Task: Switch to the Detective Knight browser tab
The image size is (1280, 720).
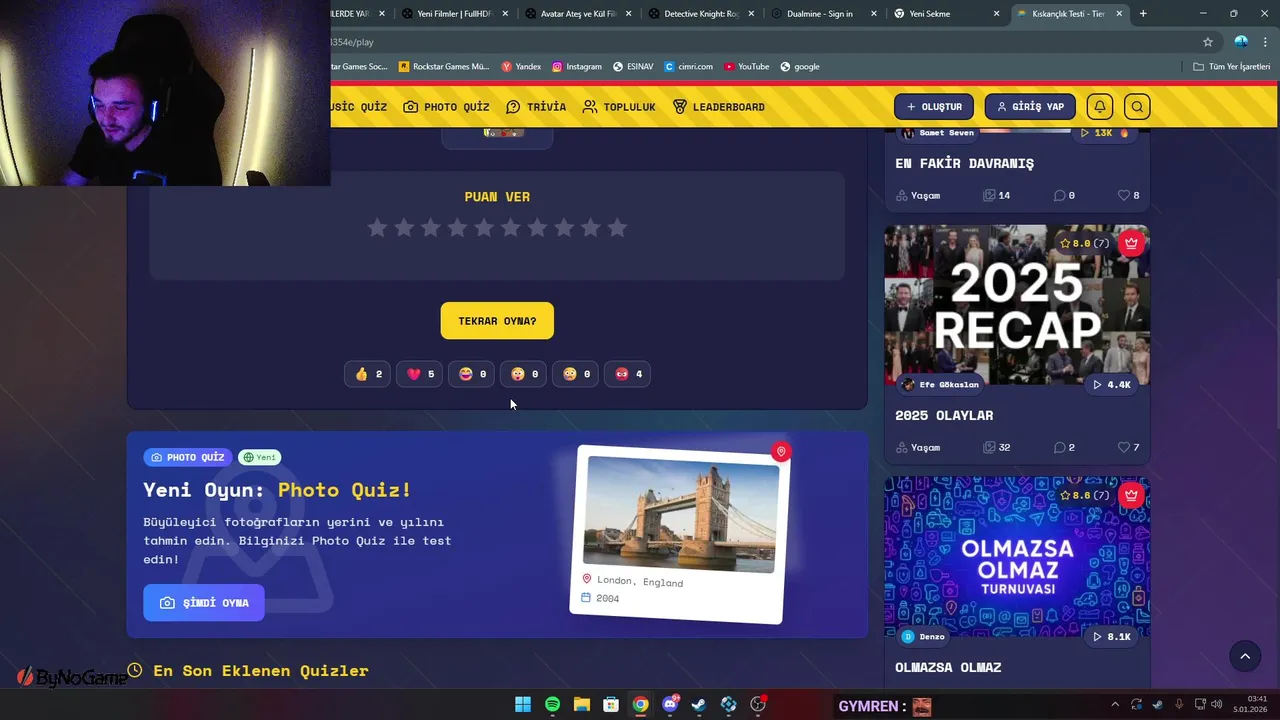Action: [700, 14]
